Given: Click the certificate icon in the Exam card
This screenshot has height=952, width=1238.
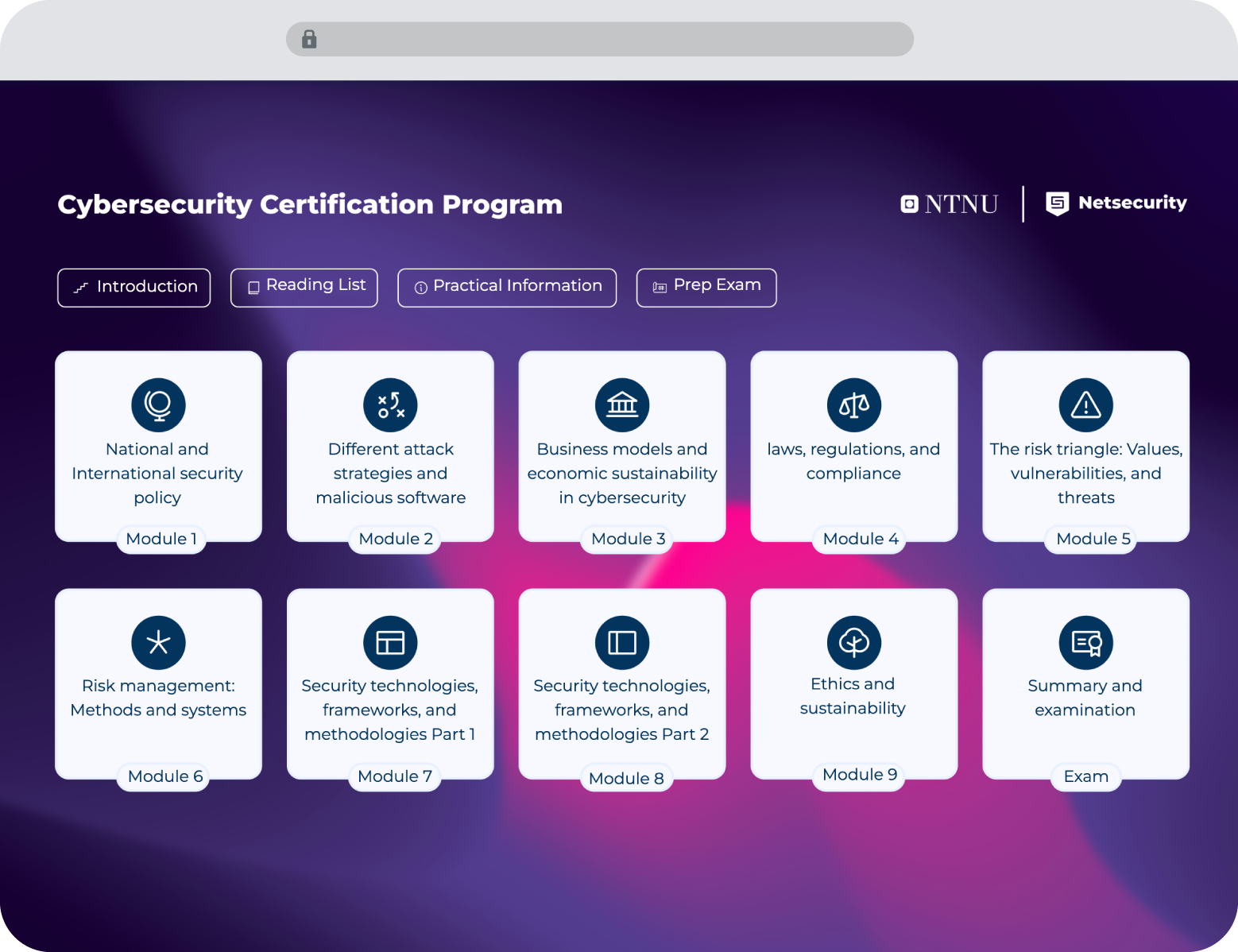Looking at the screenshot, I should (1086, 642).
